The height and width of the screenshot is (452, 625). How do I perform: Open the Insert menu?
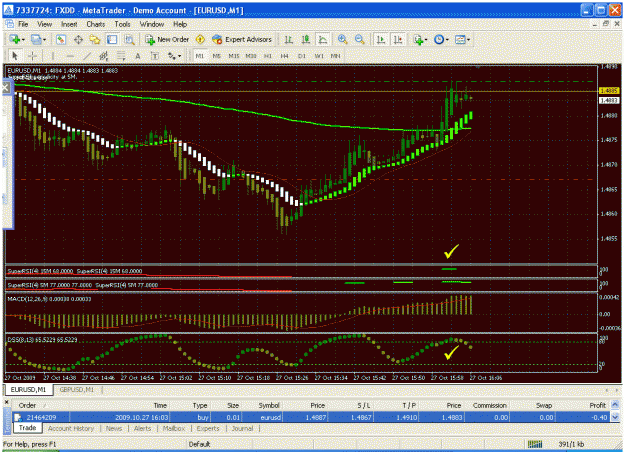pyautogui.click(x=69, y=24)
